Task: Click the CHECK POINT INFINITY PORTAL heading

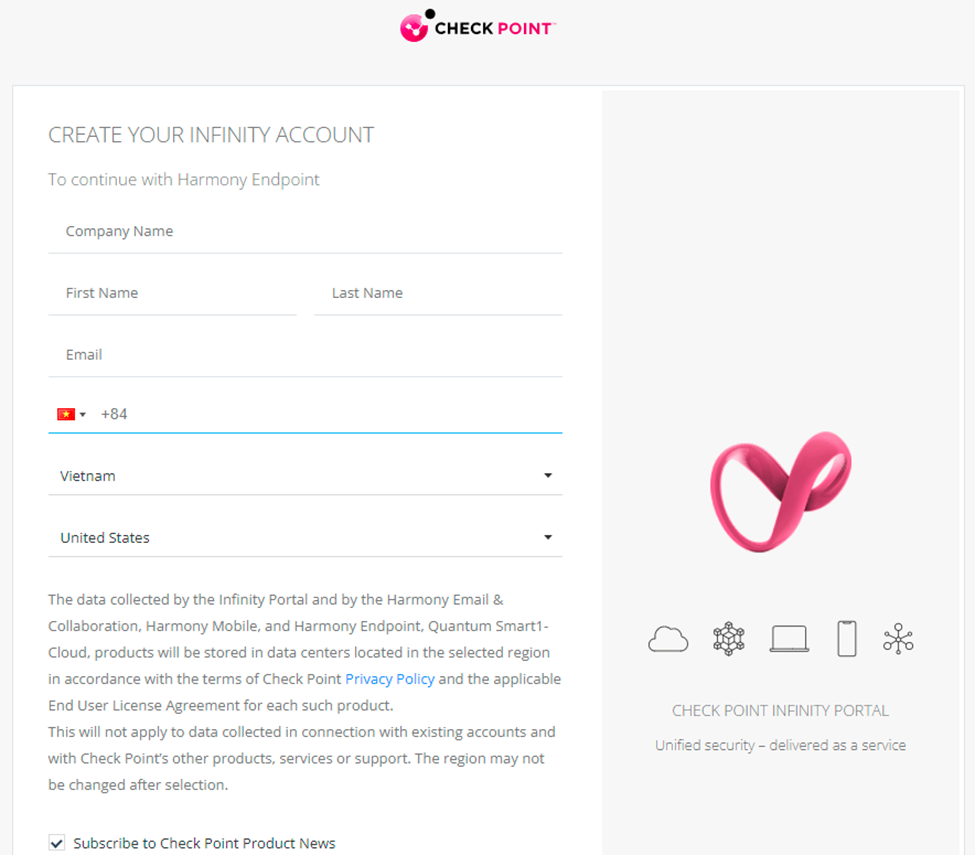Action: click(x=780, y=711)
